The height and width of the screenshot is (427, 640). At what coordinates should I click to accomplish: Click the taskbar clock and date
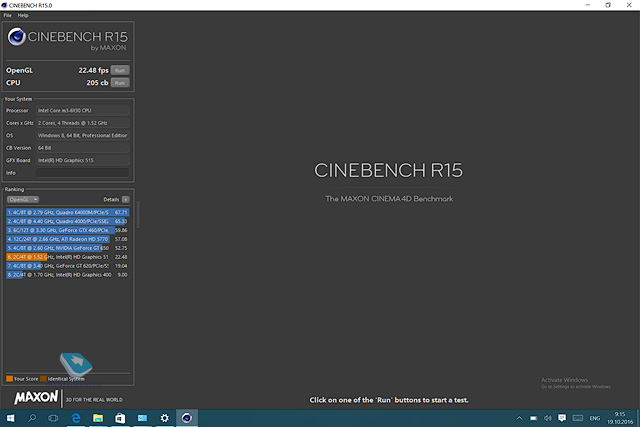click(x=620, y=418)
